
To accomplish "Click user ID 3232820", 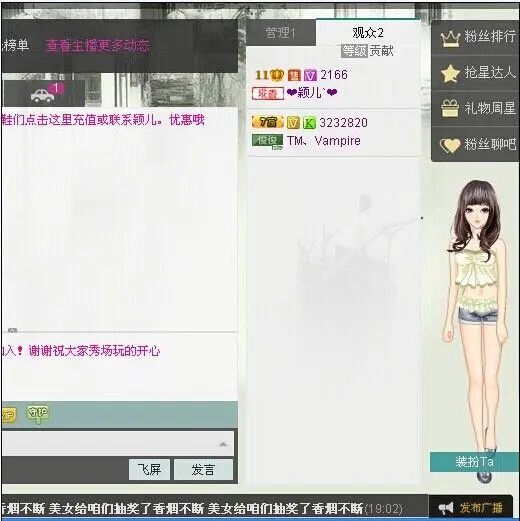I will (x=343, y=123).
